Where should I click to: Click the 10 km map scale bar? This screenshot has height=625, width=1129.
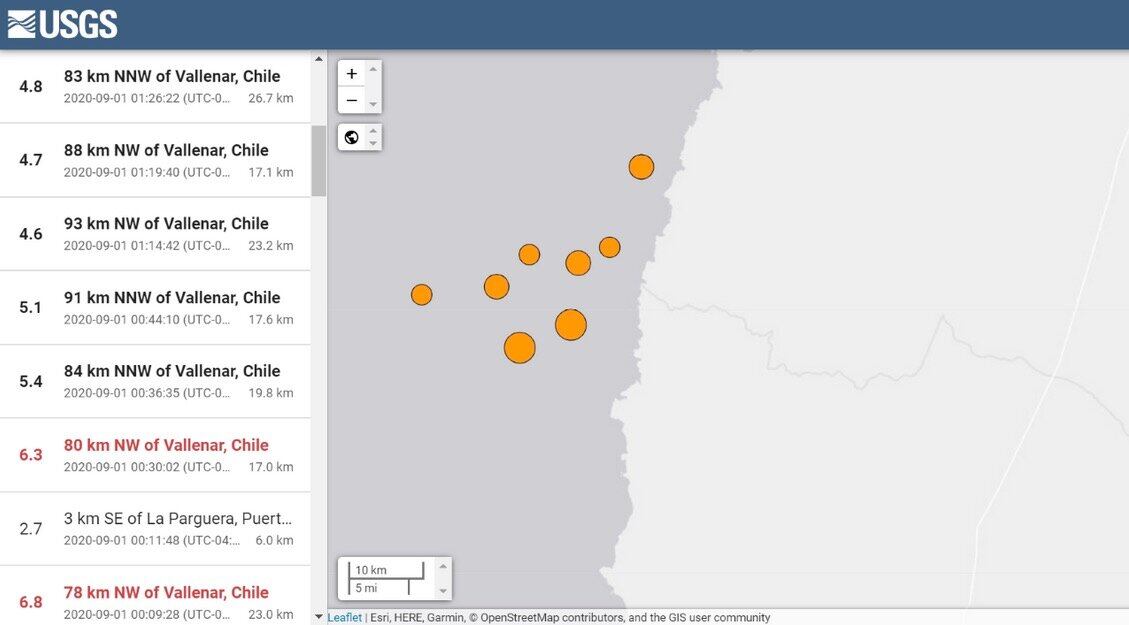pos(385,571)
